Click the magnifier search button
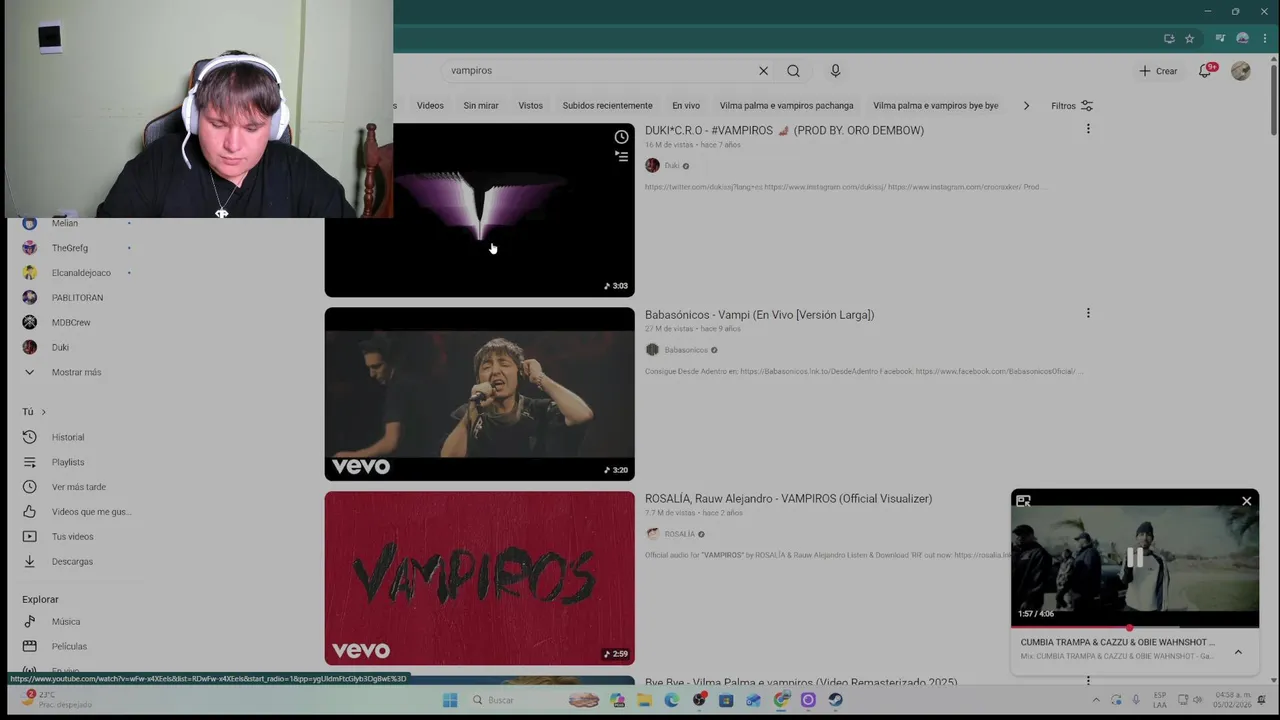This screenshot has height=720, width=1280. click(793, 71)
